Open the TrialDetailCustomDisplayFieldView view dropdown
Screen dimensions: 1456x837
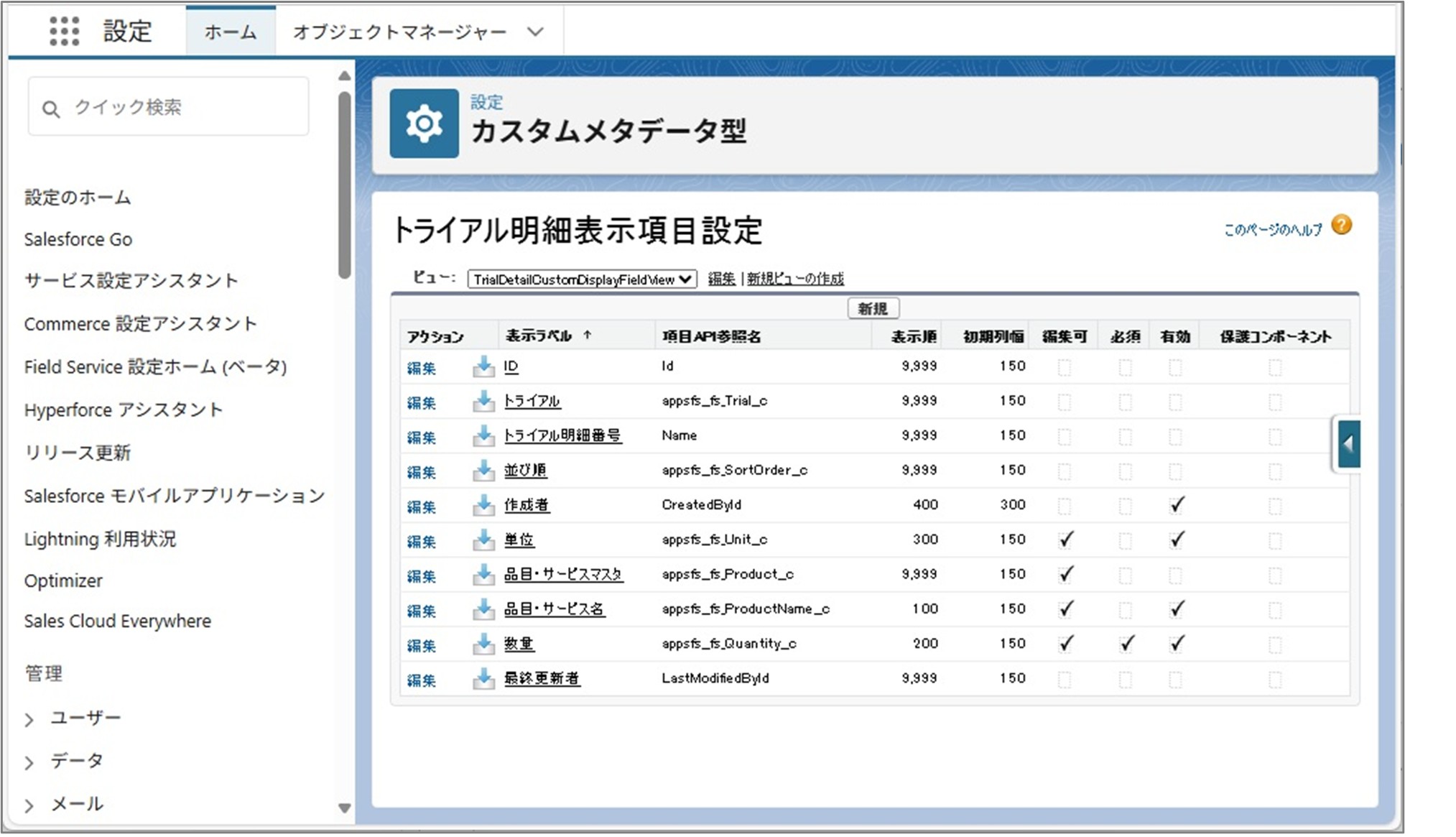tap(582, 279)
